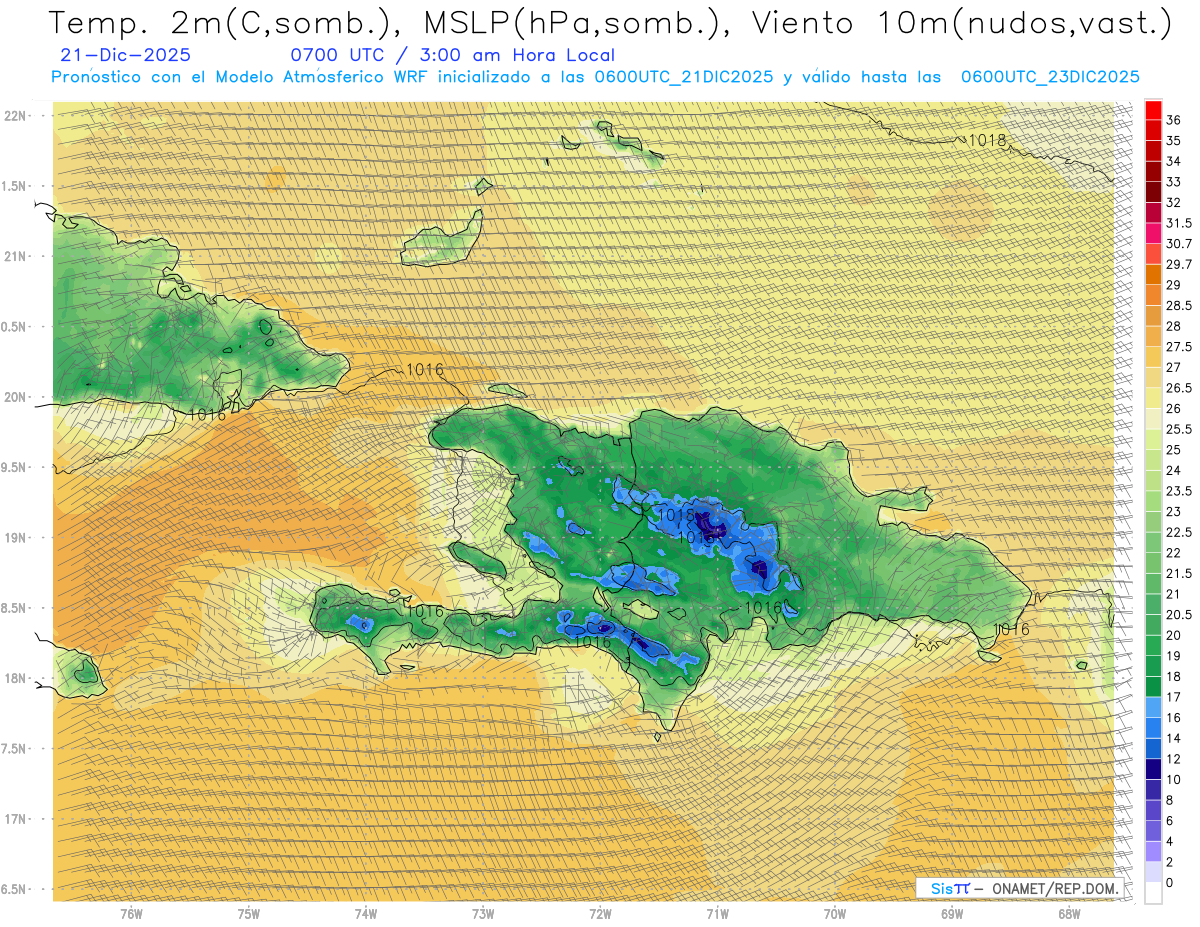The width and height of the screenshot is (1200, 927).
Task: Click the legend value 16
Action: [x=1173, y=718]
